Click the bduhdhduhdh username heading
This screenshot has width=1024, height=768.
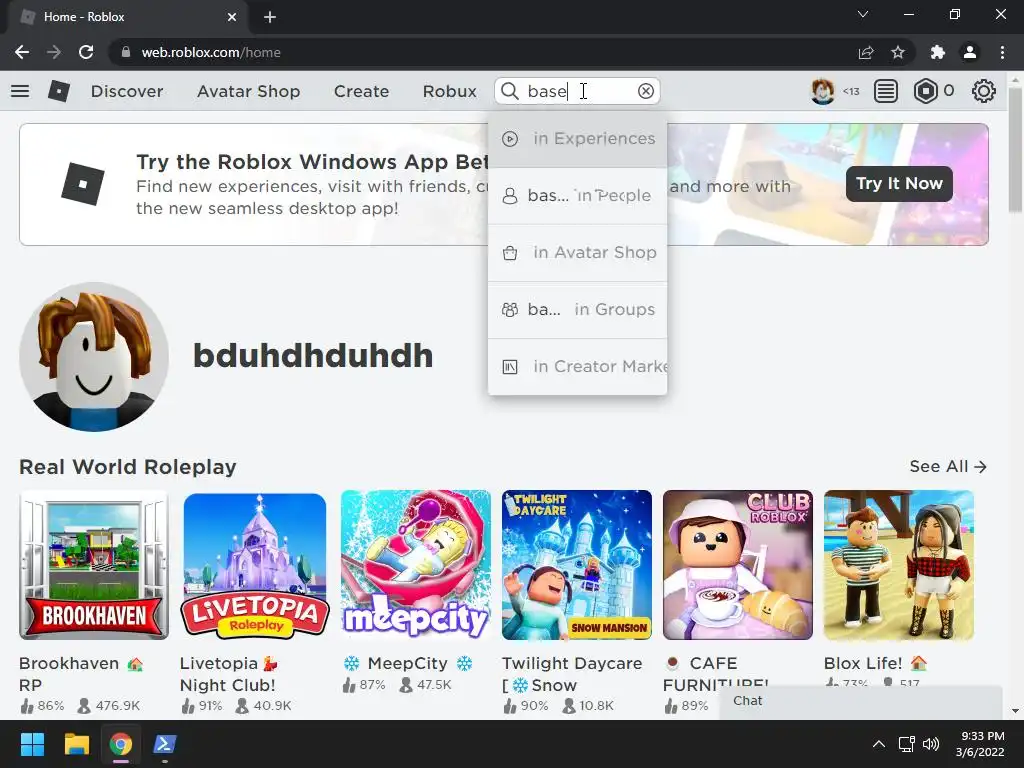pyautogui.click(x=313, y=356)
